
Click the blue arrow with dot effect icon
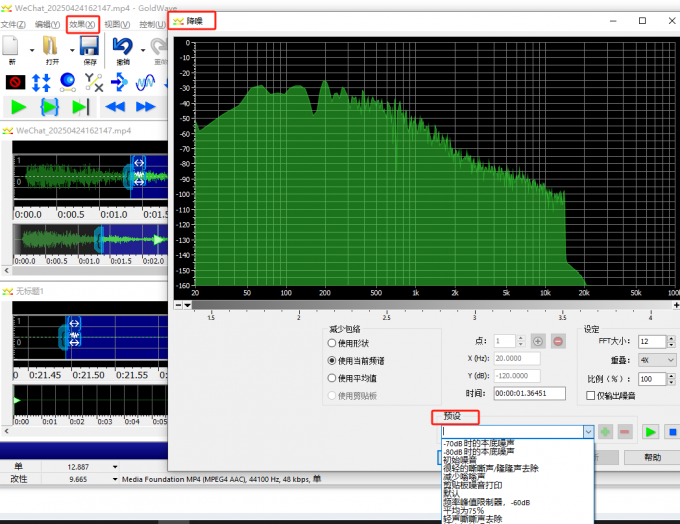tap(119, 82)
